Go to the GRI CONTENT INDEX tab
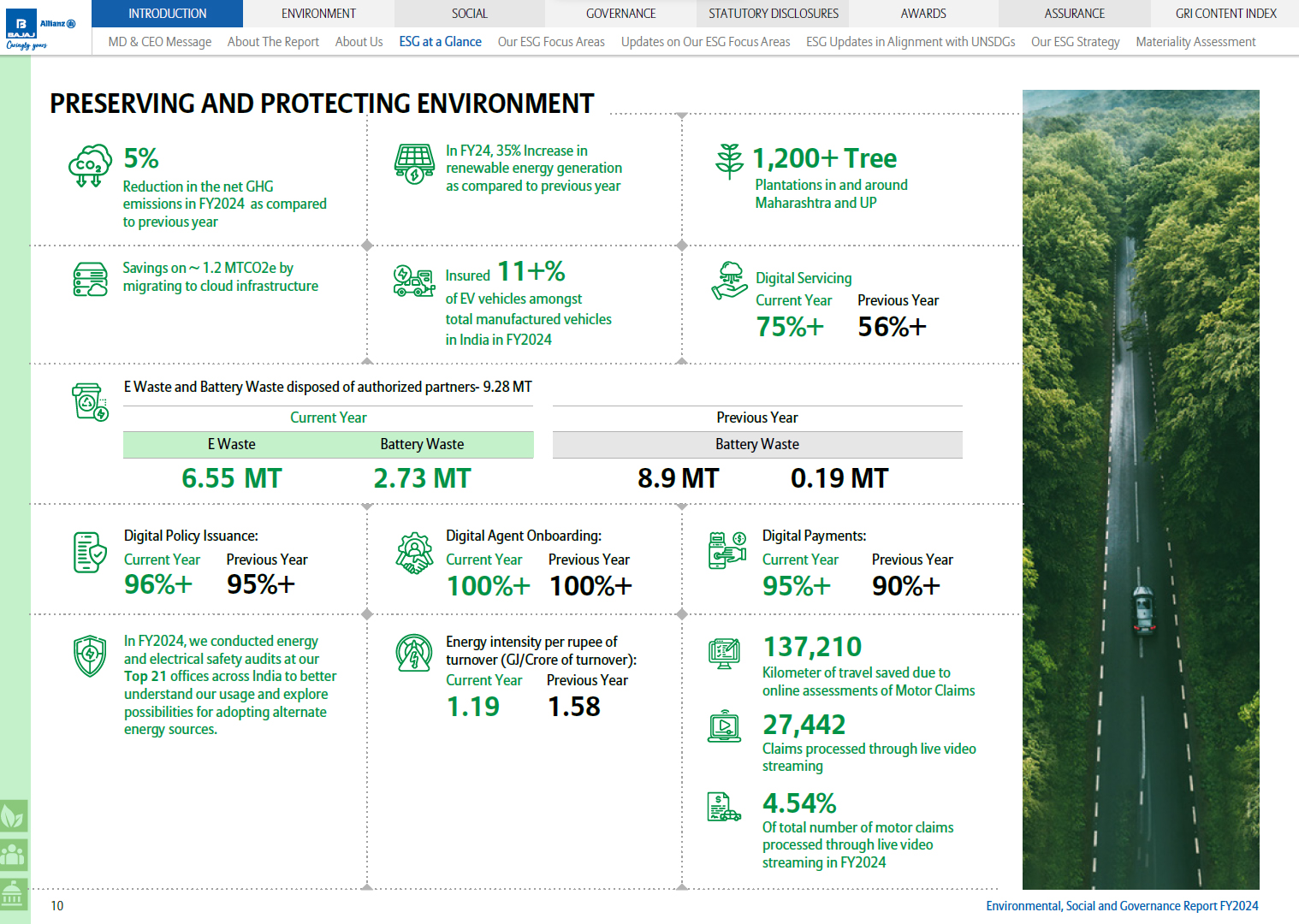The width and height of the screenshot is (1299, 924). [1225, 14]
